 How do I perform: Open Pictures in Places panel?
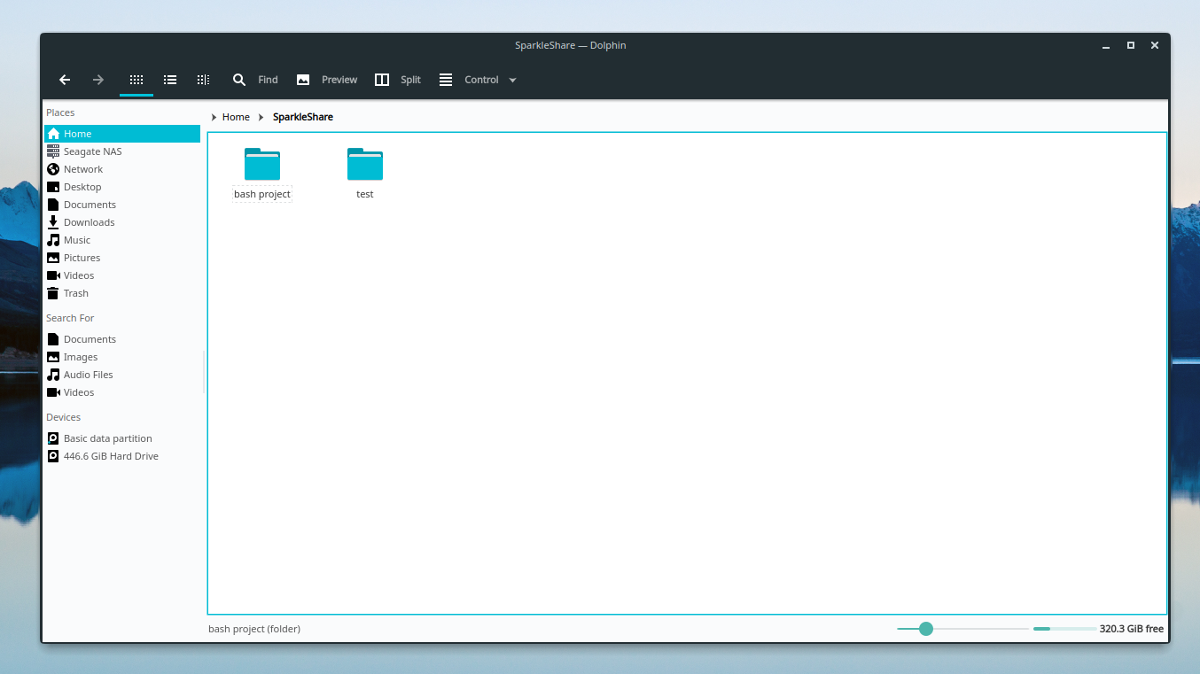click(x=122, y=258)
